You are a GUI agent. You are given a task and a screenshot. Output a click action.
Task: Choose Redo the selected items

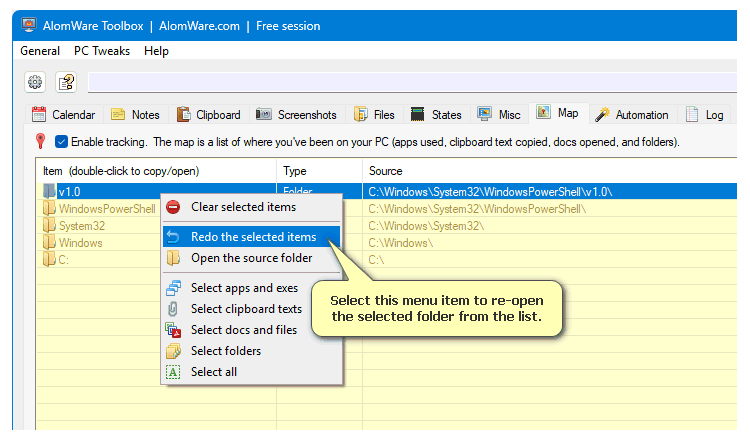click(x=253, y=237)
